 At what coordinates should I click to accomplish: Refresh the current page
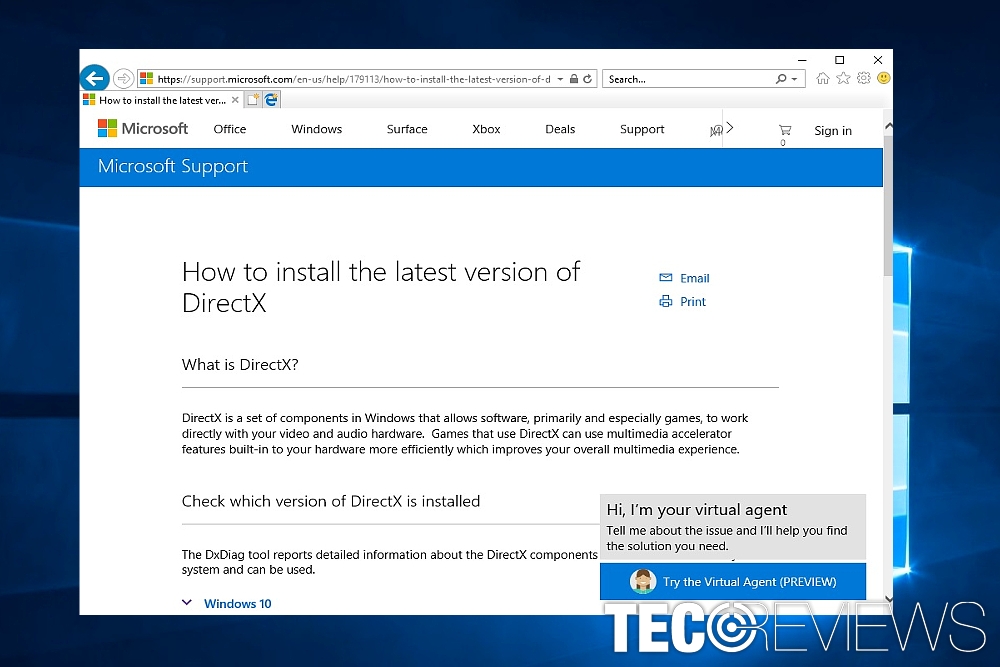587,79
